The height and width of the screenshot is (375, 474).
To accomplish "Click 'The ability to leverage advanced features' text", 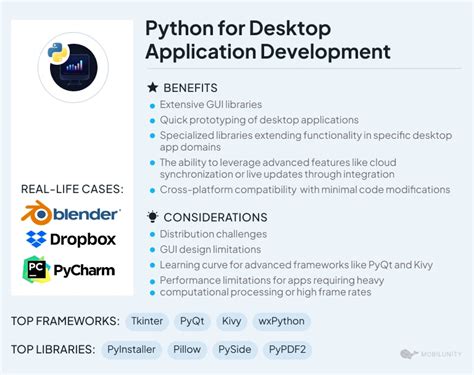I will (278, 168).
